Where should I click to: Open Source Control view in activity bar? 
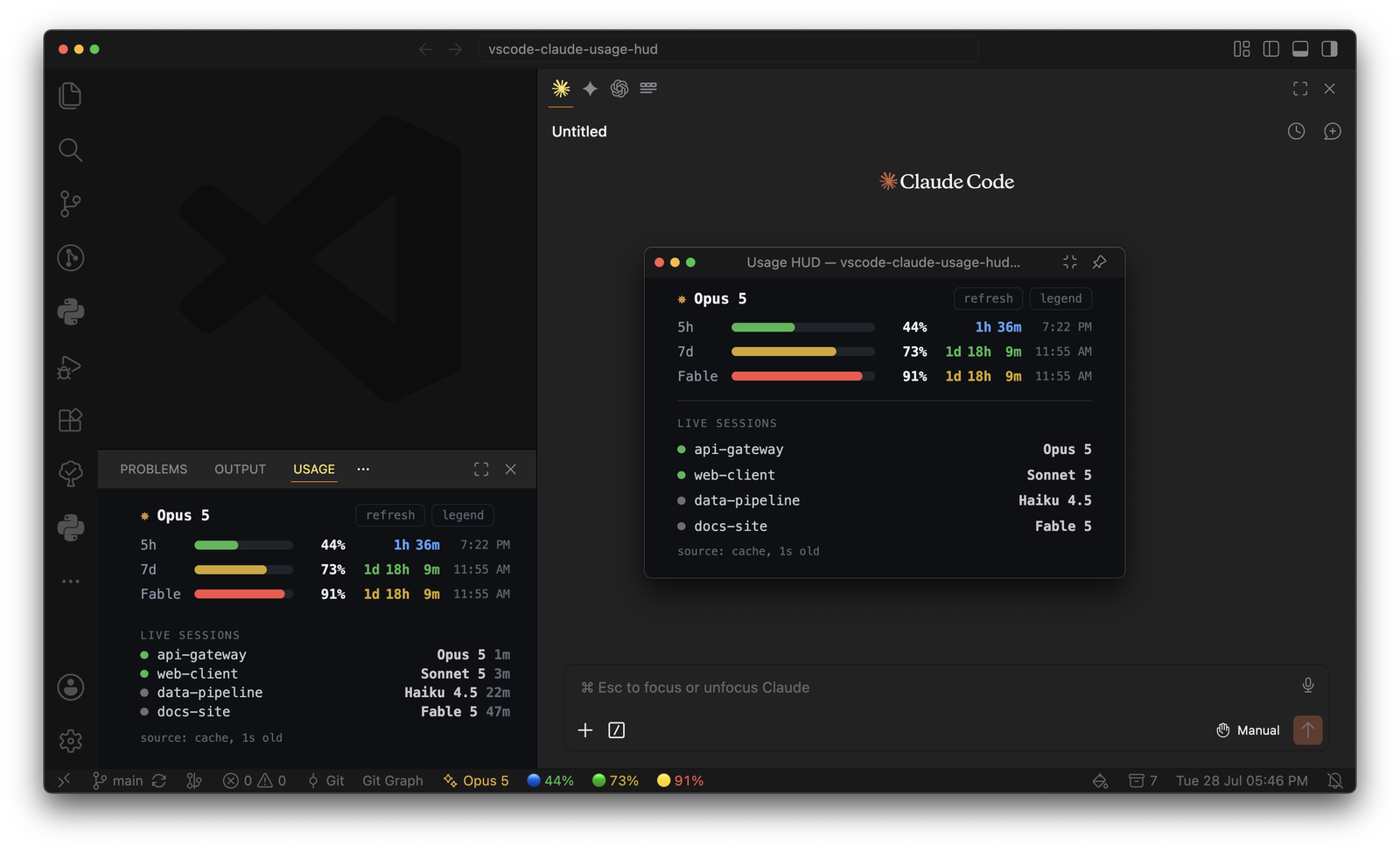70,204
